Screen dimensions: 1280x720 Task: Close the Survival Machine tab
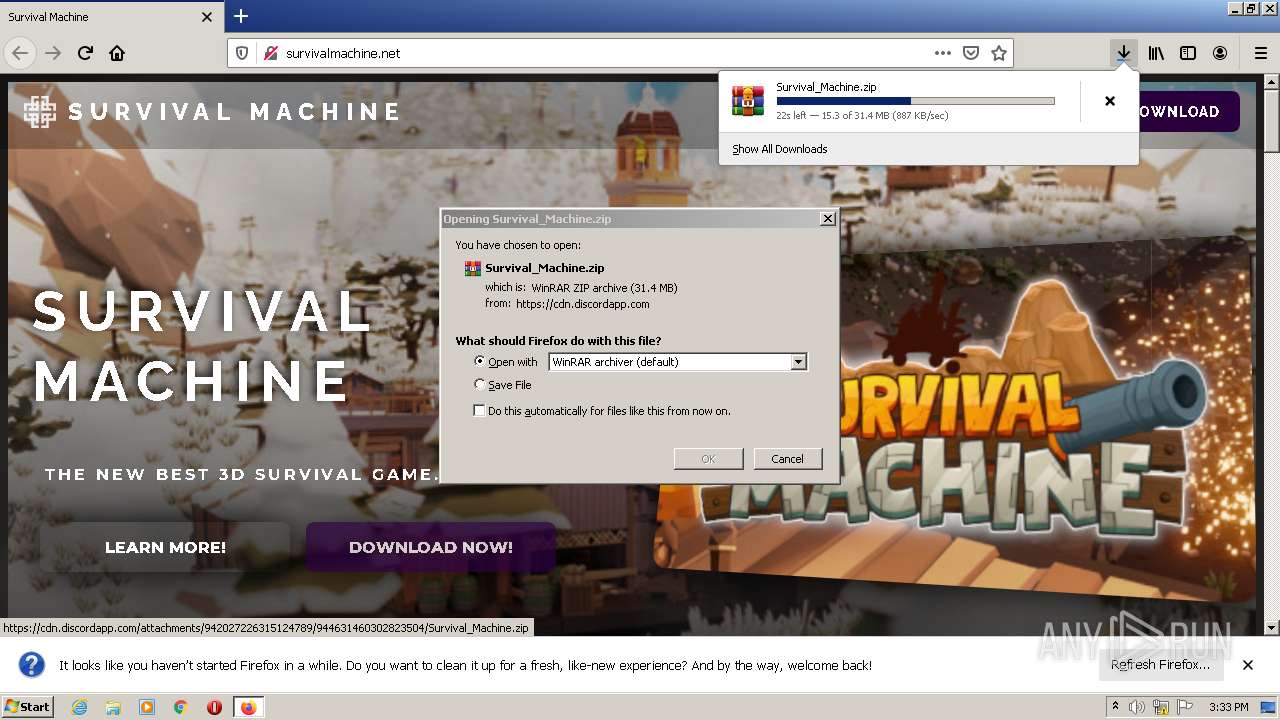coord(207,17)
